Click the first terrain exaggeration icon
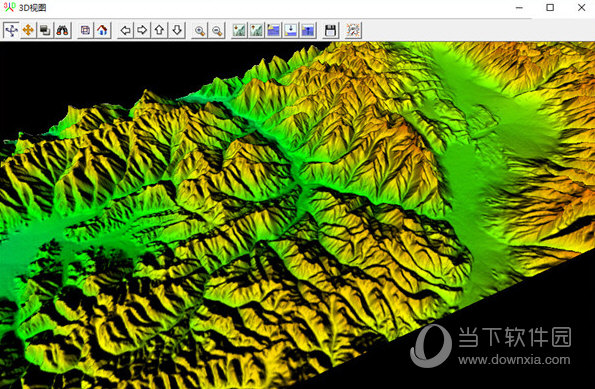The height and width of the screenshot is (389, 595). pos(239,30)
